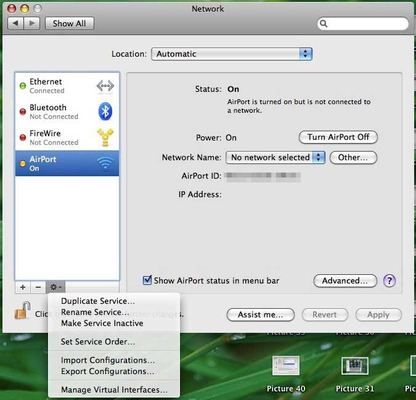Click the Assist me... button
The height and width of the screenshot is (400, 416).
260,315
